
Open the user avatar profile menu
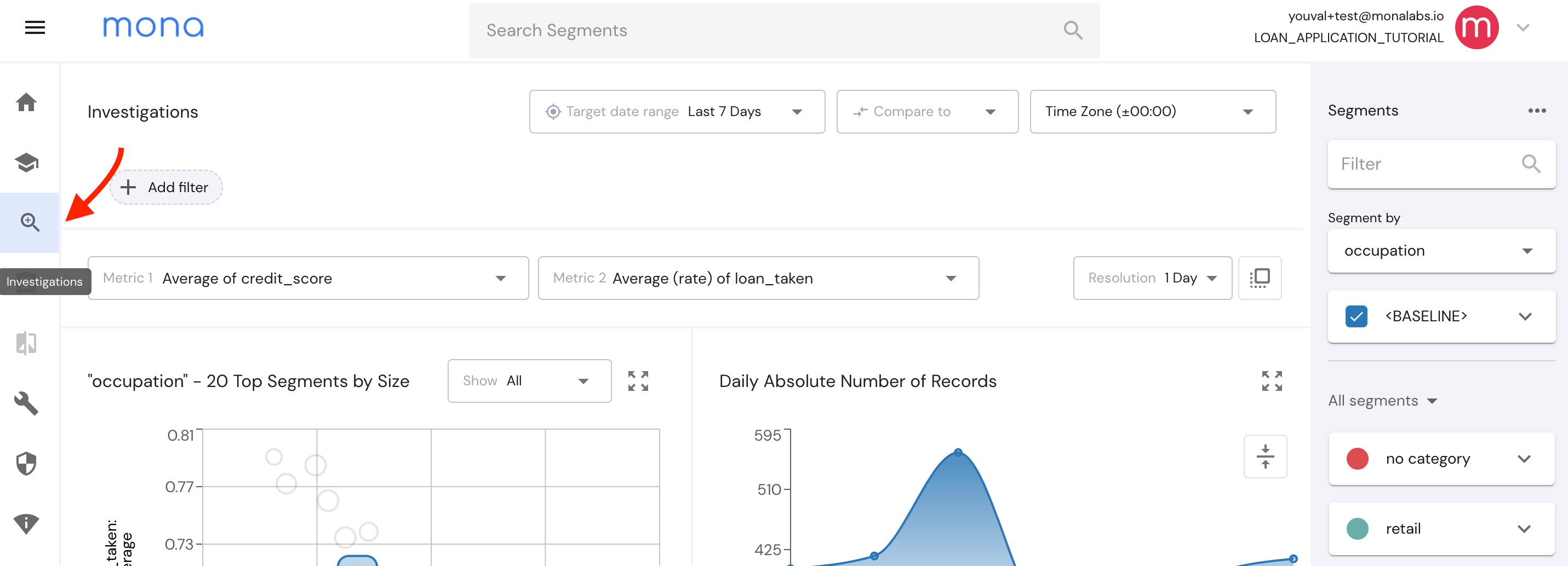[1477, 27]
